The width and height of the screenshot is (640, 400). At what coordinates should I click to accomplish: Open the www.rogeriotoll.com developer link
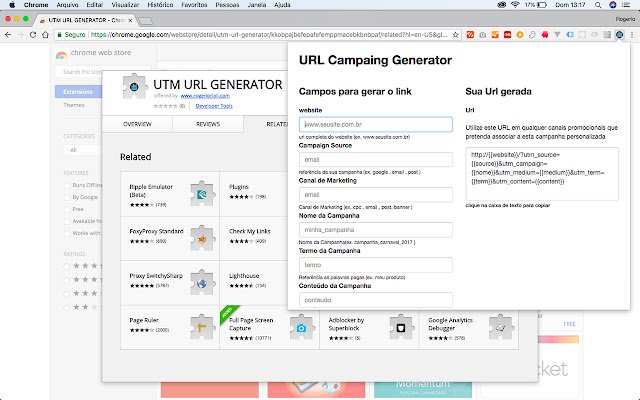pos(205,96)
